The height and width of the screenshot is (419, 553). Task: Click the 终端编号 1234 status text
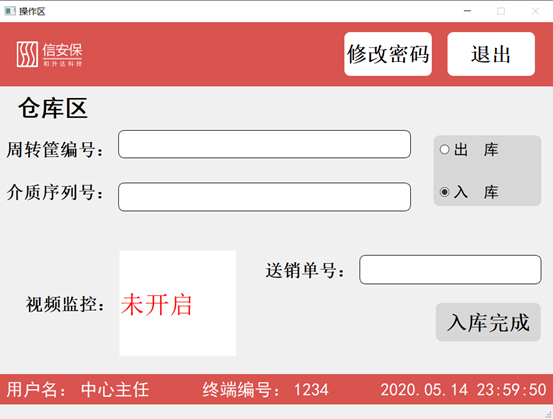click(265, 390)
